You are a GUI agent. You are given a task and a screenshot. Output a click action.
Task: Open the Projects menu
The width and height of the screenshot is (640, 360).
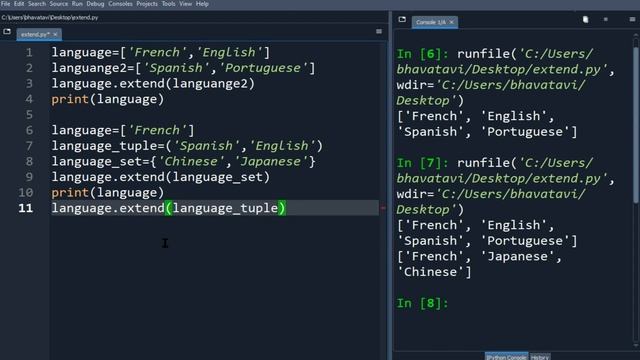(x=147, y=4)
